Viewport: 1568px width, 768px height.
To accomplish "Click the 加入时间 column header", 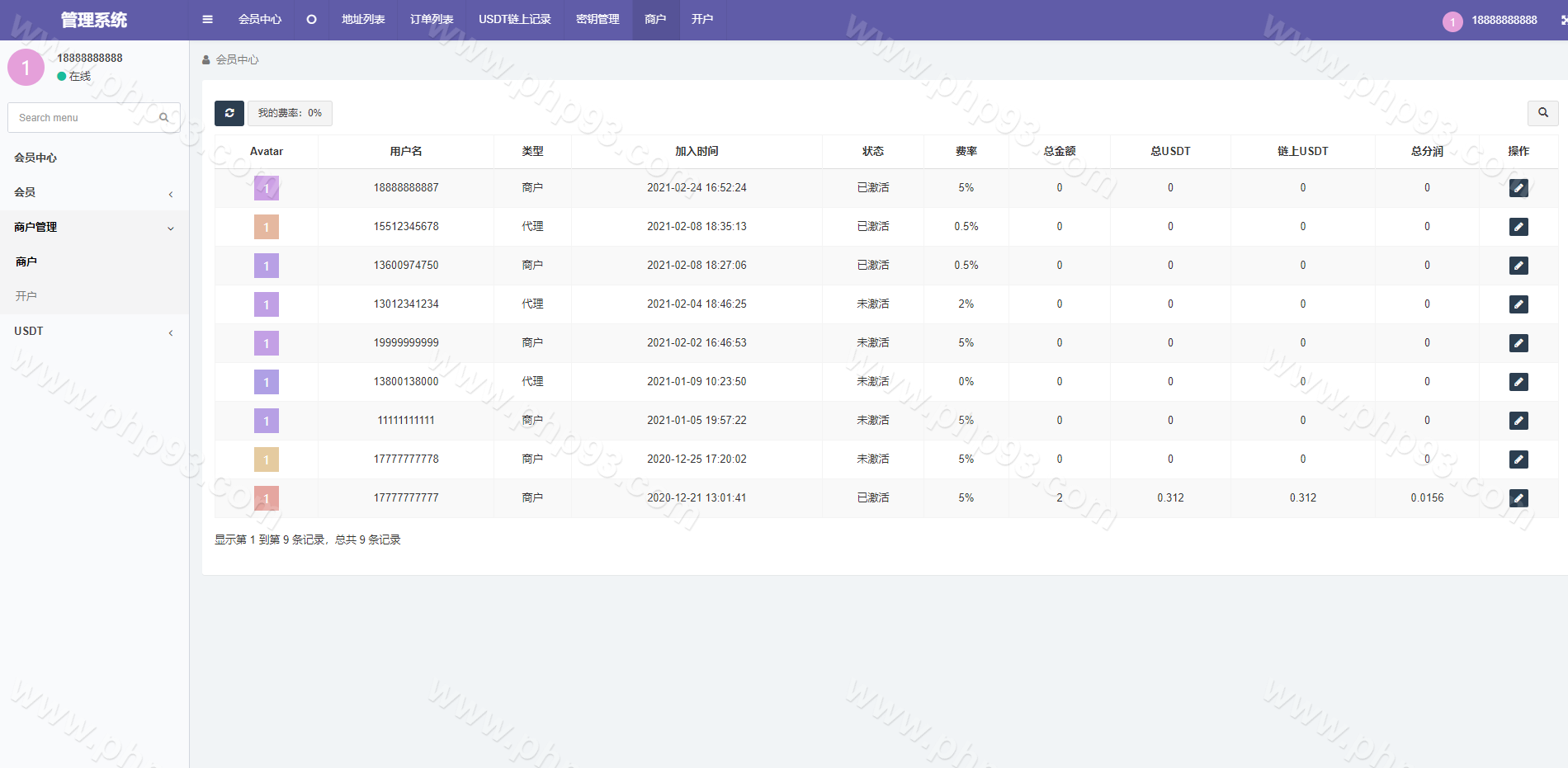I will click(x=697, y=152).
